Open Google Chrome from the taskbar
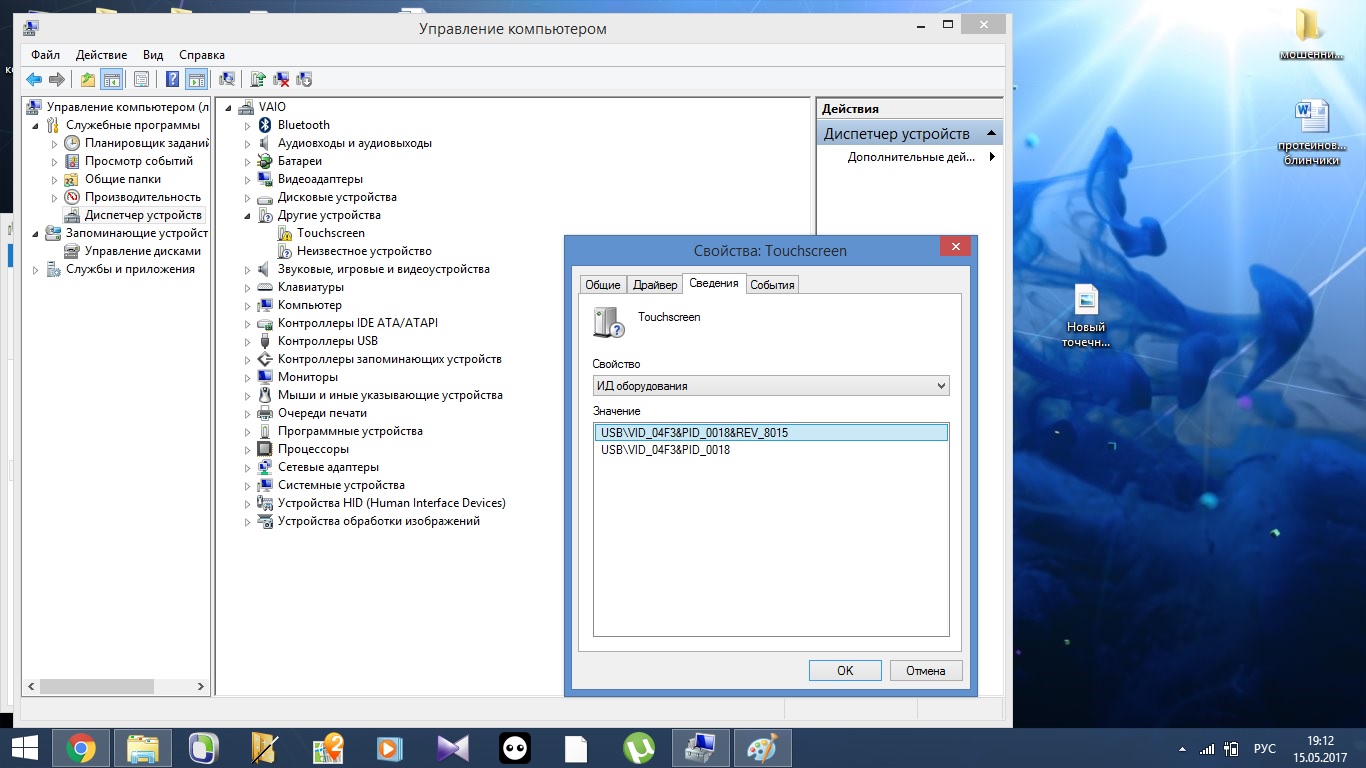1366x768 pixels. 81,748
